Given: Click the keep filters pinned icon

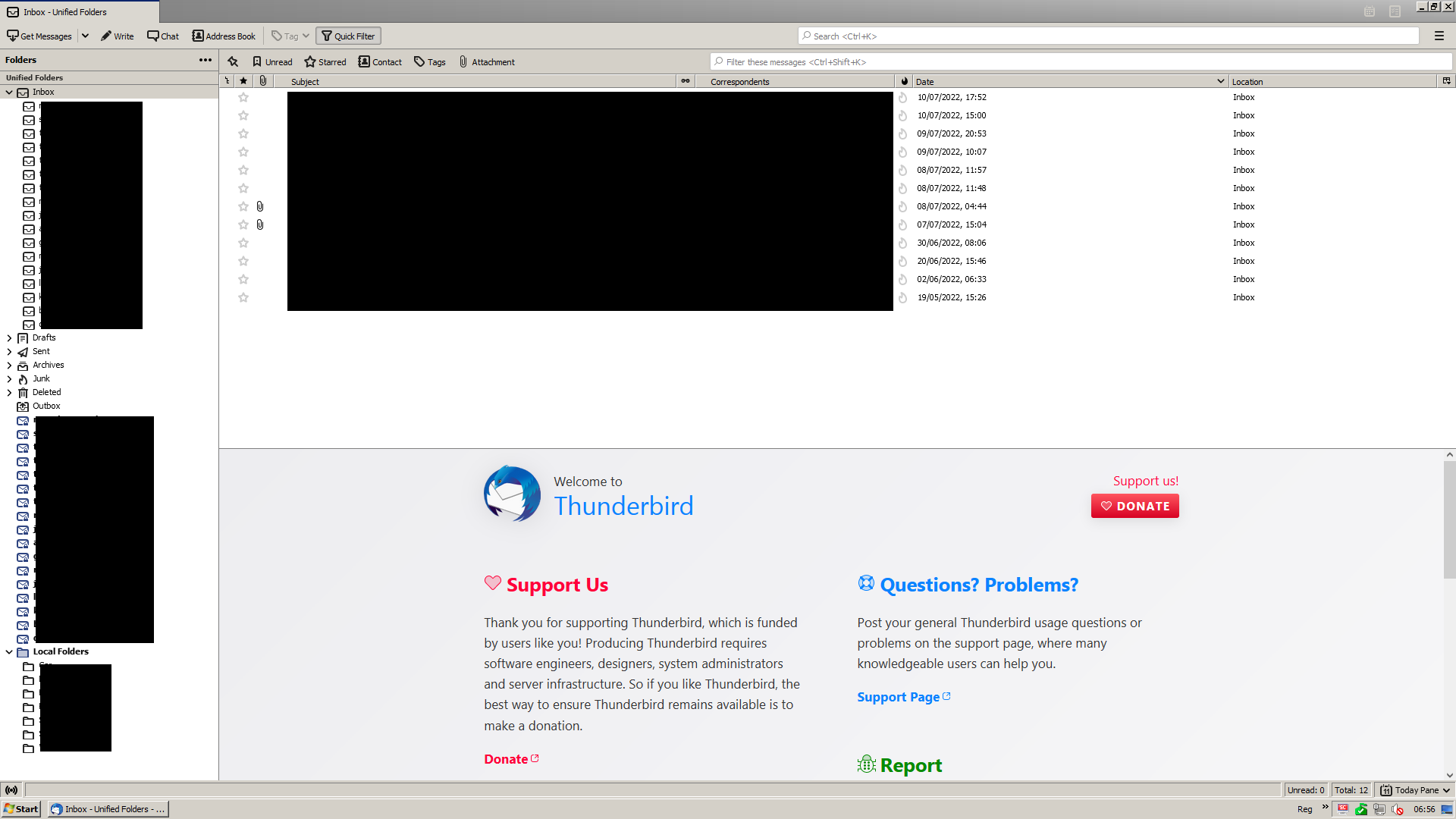Looking at the screenshot, I should (233, 62).
